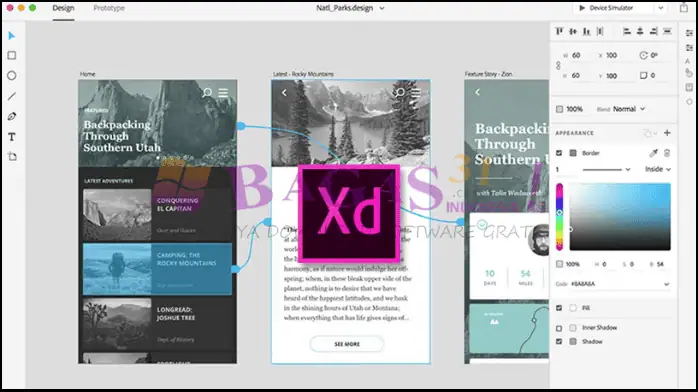Go back on Feature Story artboard
This screenshot has width=698, height=392.
(477, 92)
